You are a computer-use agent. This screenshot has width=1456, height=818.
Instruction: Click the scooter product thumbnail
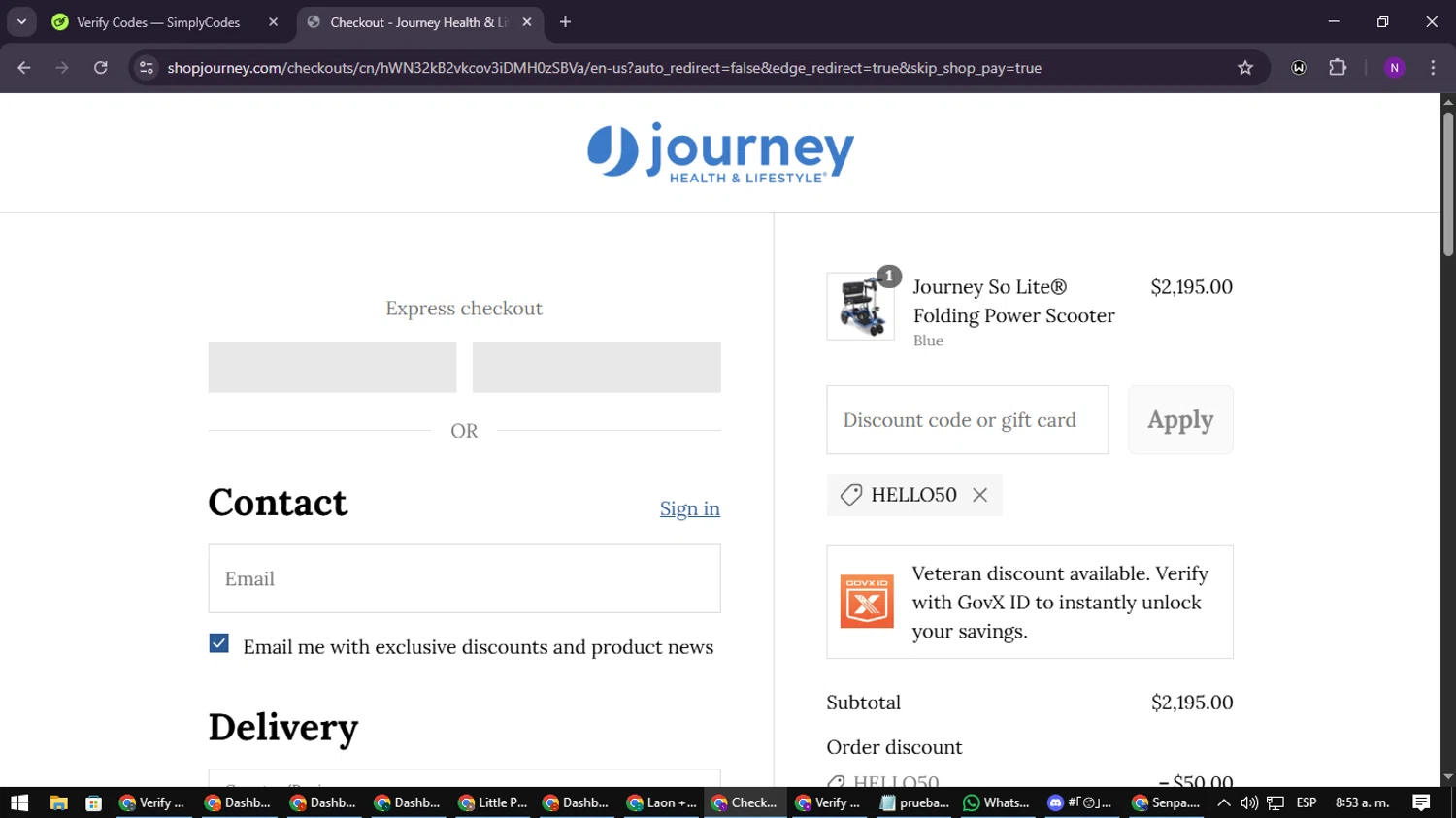tap(860, 306)
